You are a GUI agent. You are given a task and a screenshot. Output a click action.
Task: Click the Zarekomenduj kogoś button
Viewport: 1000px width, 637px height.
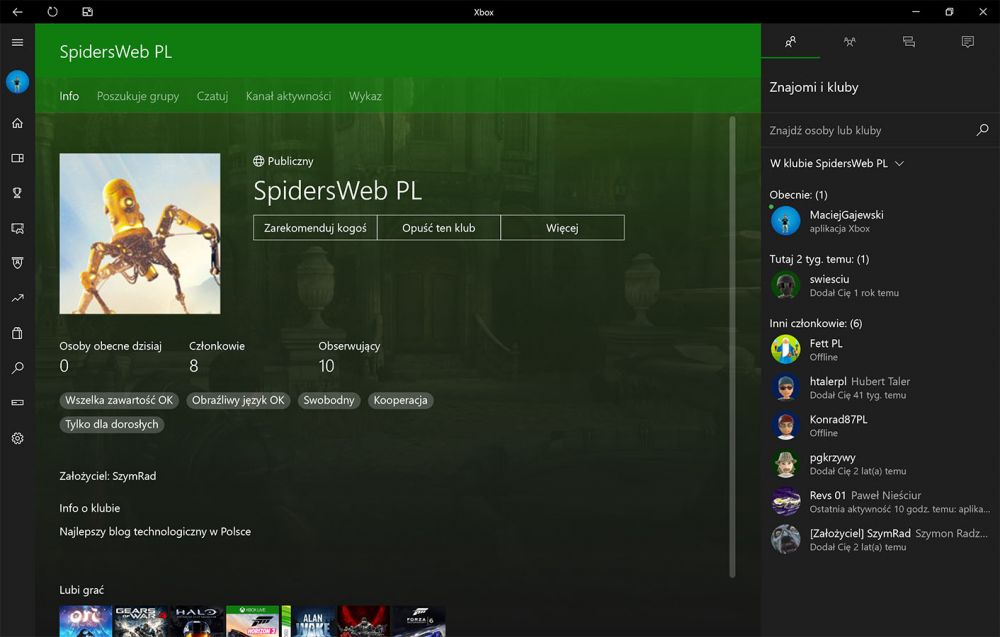(315, 228)
